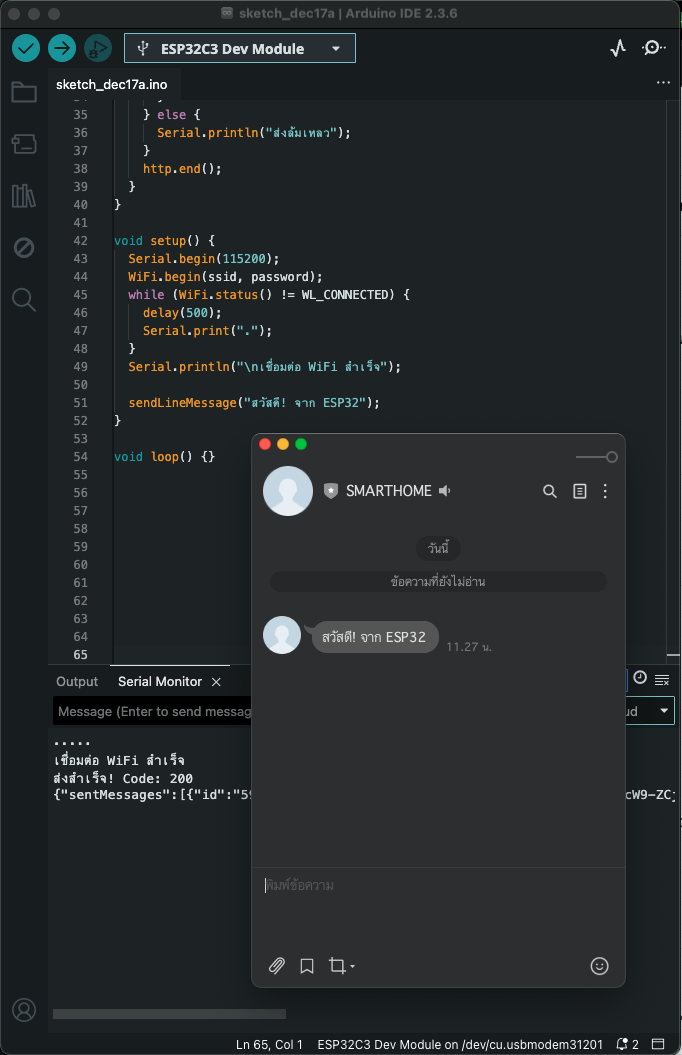Open the emoji picker in chat

click(x=599, y=966)
